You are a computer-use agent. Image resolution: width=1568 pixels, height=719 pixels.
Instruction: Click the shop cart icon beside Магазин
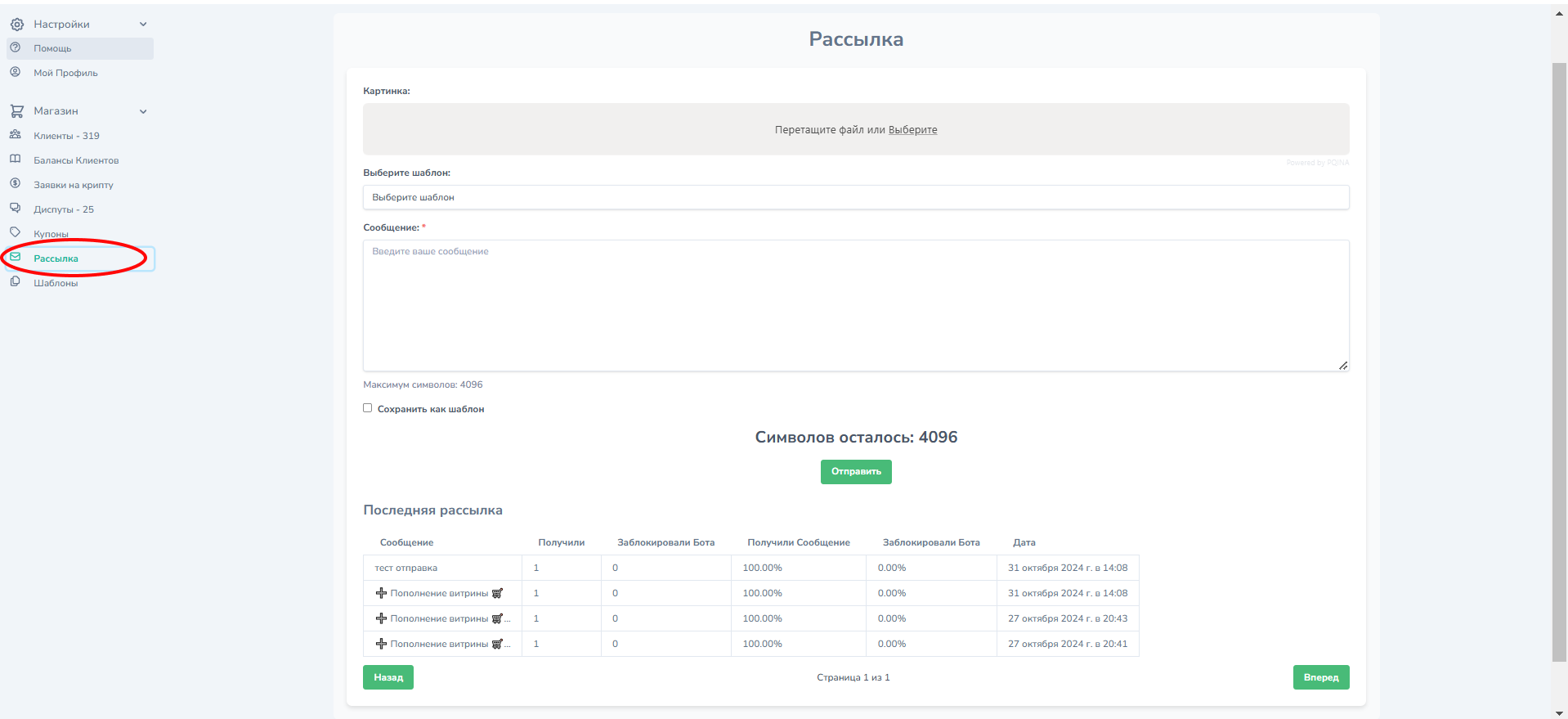coord(16,110)
